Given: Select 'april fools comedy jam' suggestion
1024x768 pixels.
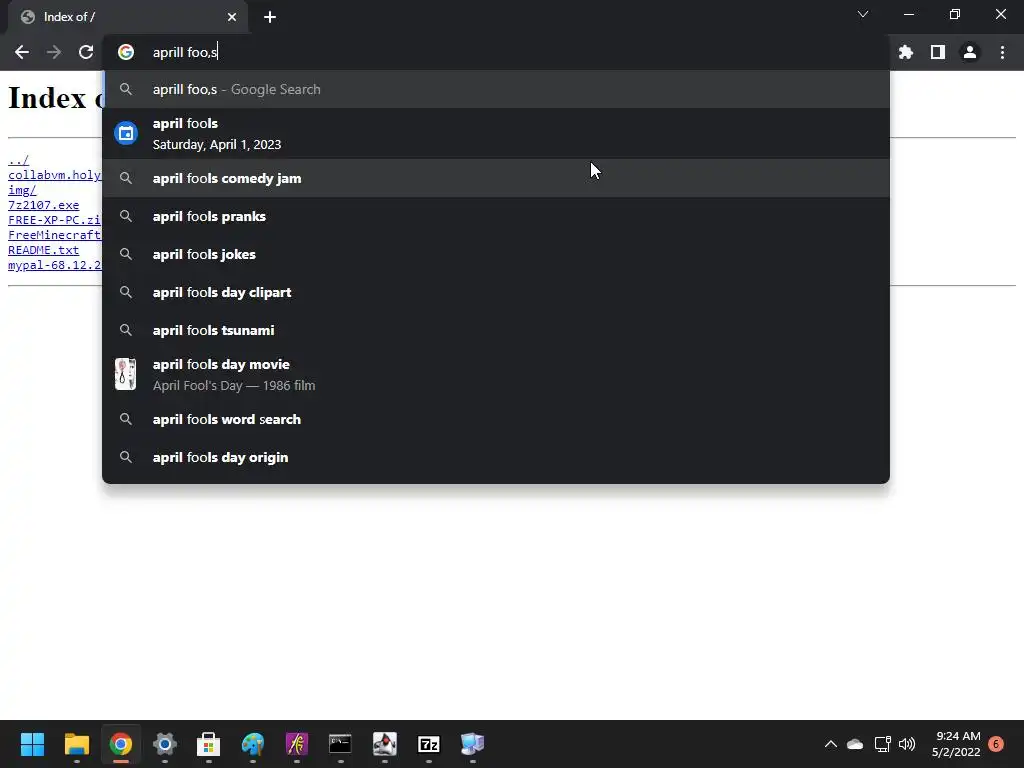Looking at the screenshot, I should pyautogui.click(x=496, y=178).
